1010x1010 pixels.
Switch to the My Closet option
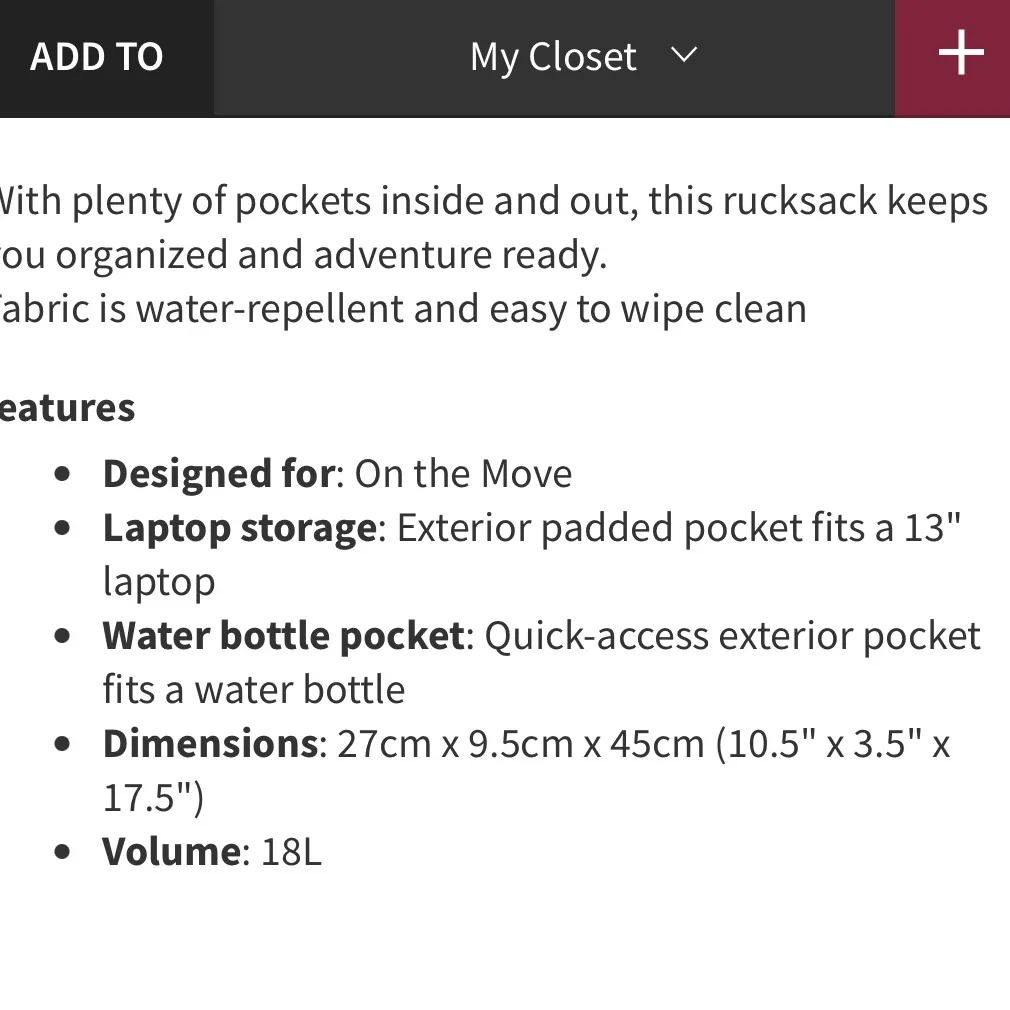pos(553,57)
